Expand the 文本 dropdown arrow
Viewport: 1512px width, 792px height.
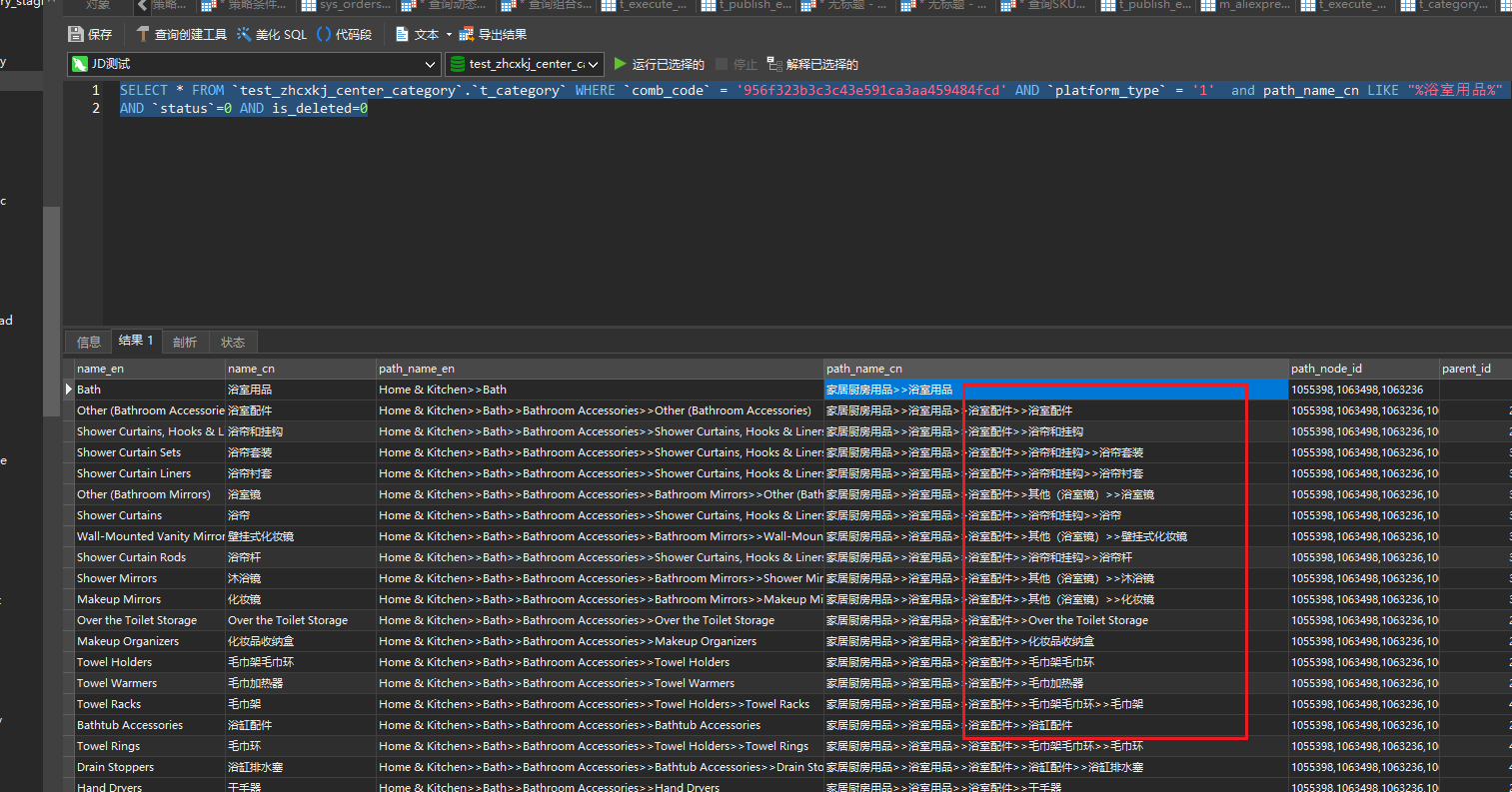449,34
